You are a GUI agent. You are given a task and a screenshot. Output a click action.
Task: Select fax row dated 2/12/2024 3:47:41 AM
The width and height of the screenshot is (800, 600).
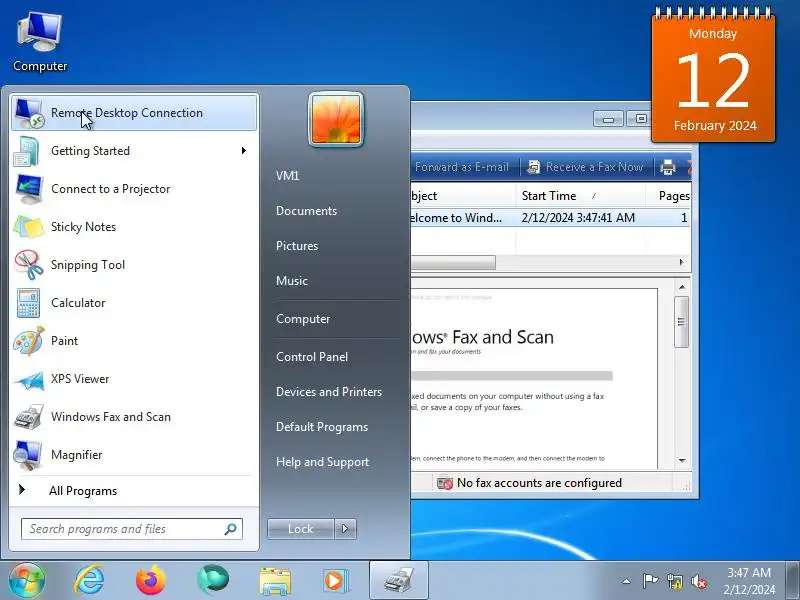[551, 218]
